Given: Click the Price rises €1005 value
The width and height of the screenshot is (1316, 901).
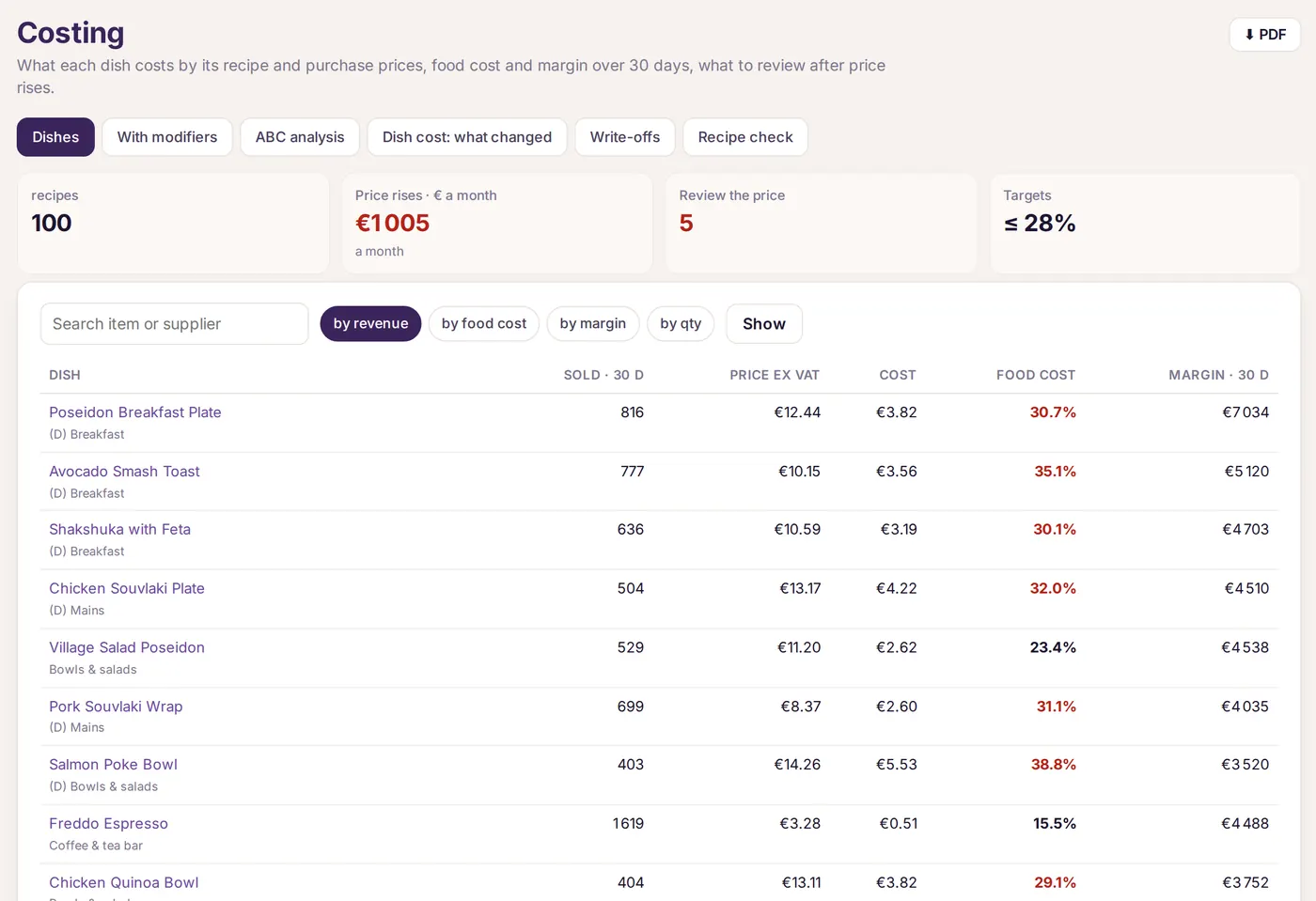Looking at the screenshot, I should click(x=392, y=224).
